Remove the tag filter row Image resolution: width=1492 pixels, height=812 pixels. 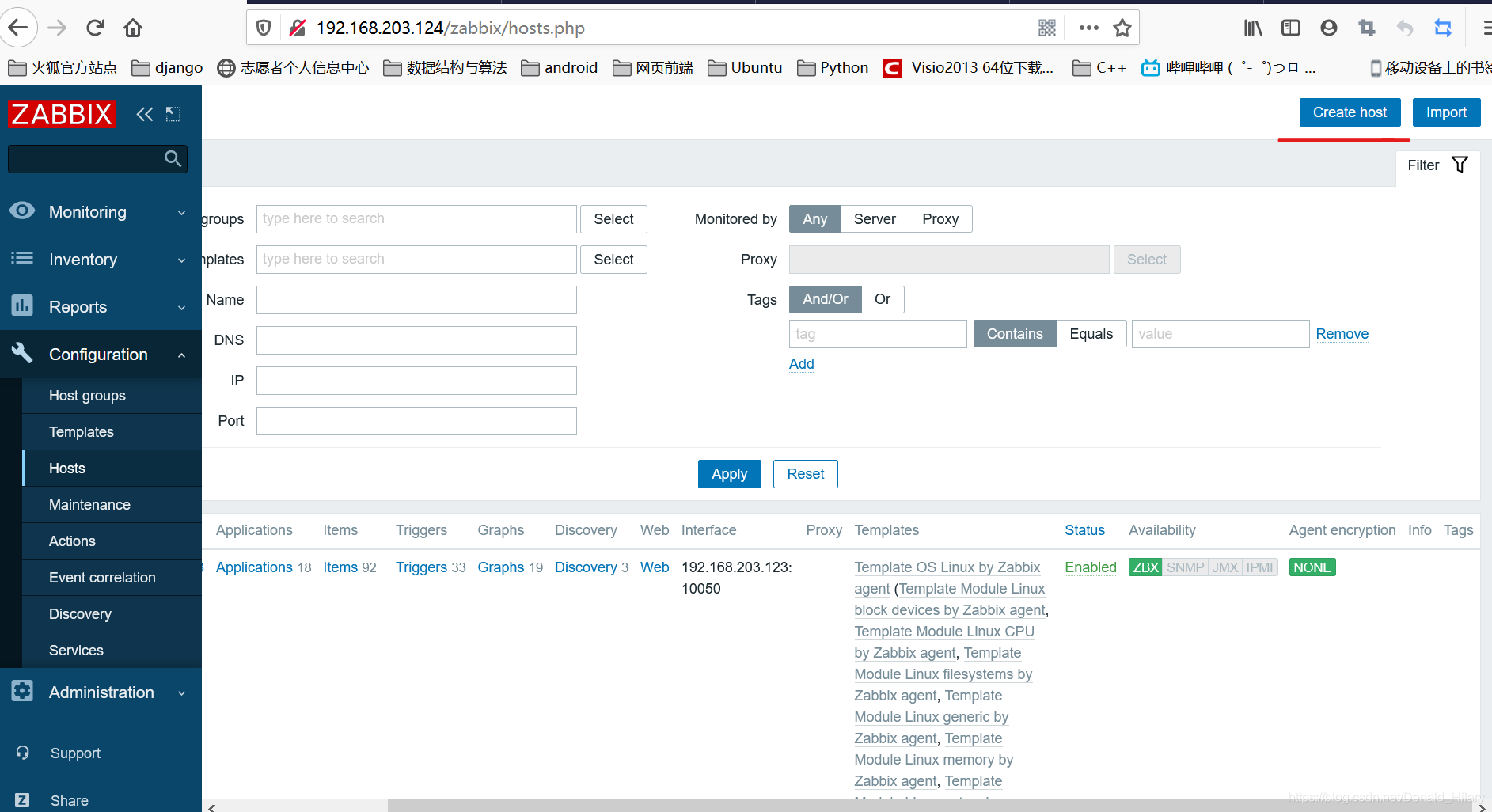[1342, 334]
